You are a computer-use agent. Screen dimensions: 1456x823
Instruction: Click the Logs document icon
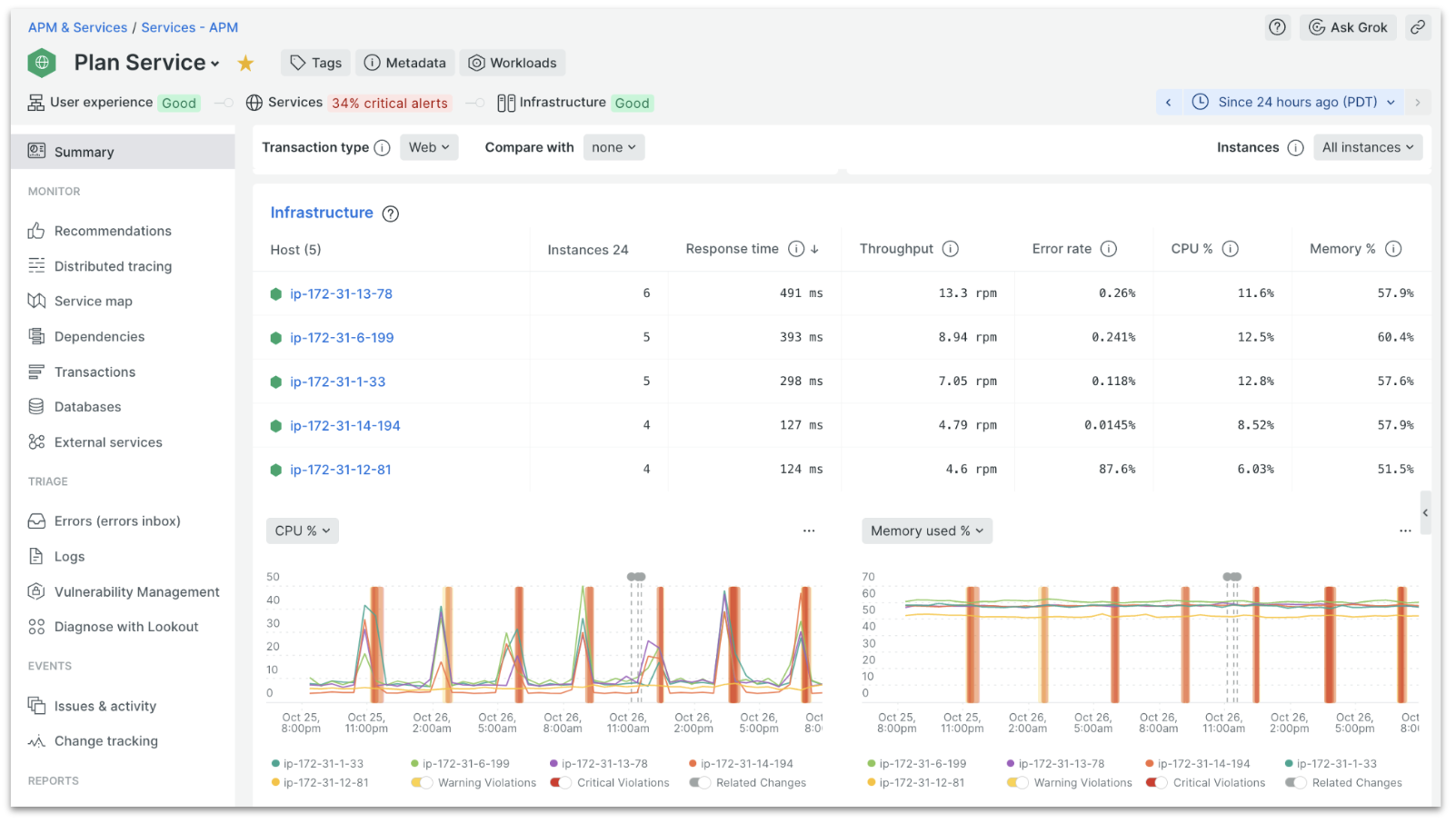(36, 556)
